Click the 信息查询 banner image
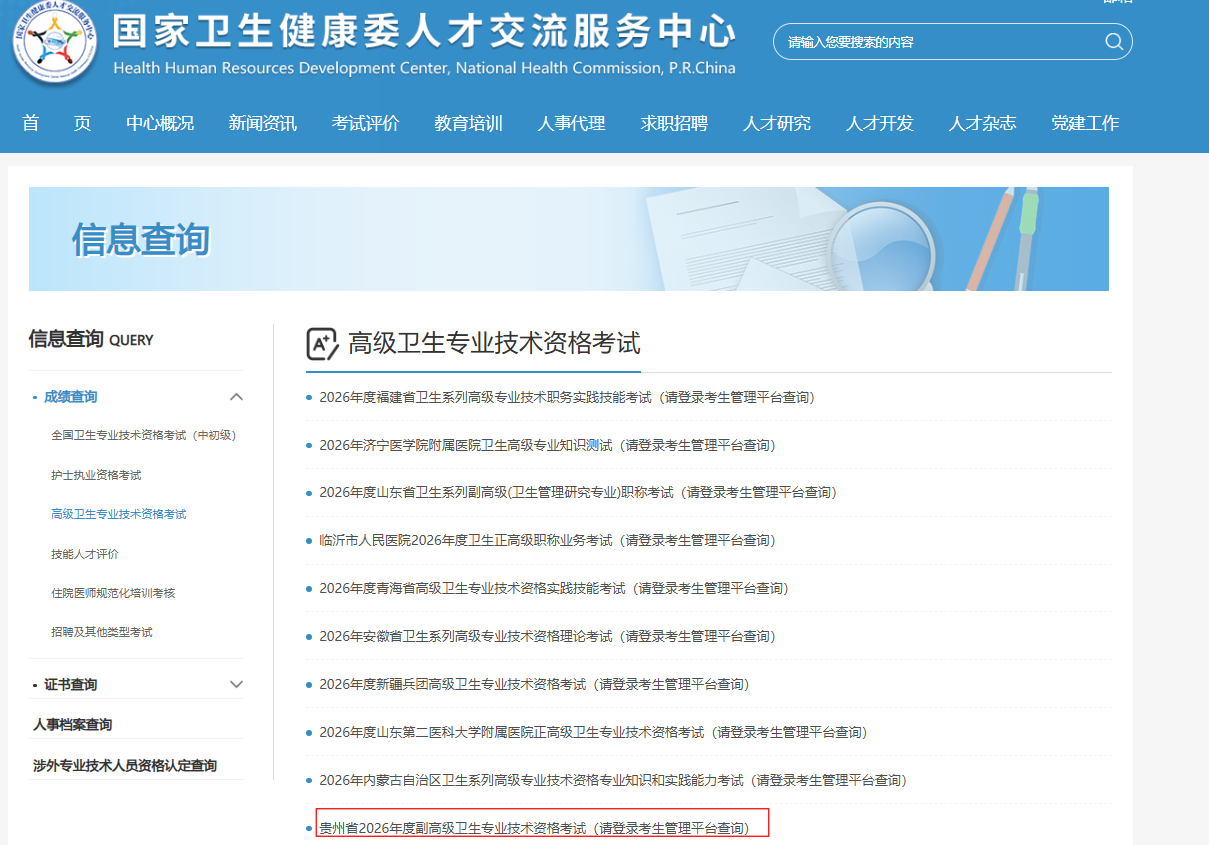Image resolution: width=1209 pixels, height=845 pixels. 569,239
